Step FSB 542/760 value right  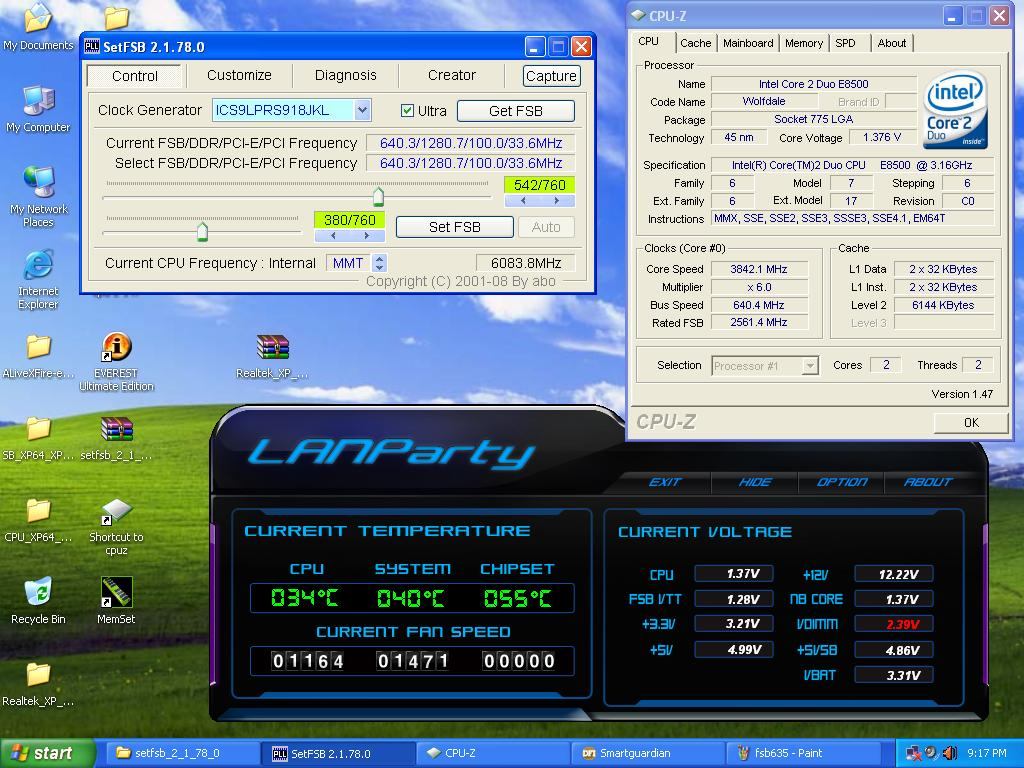click(x=556, y=200)
